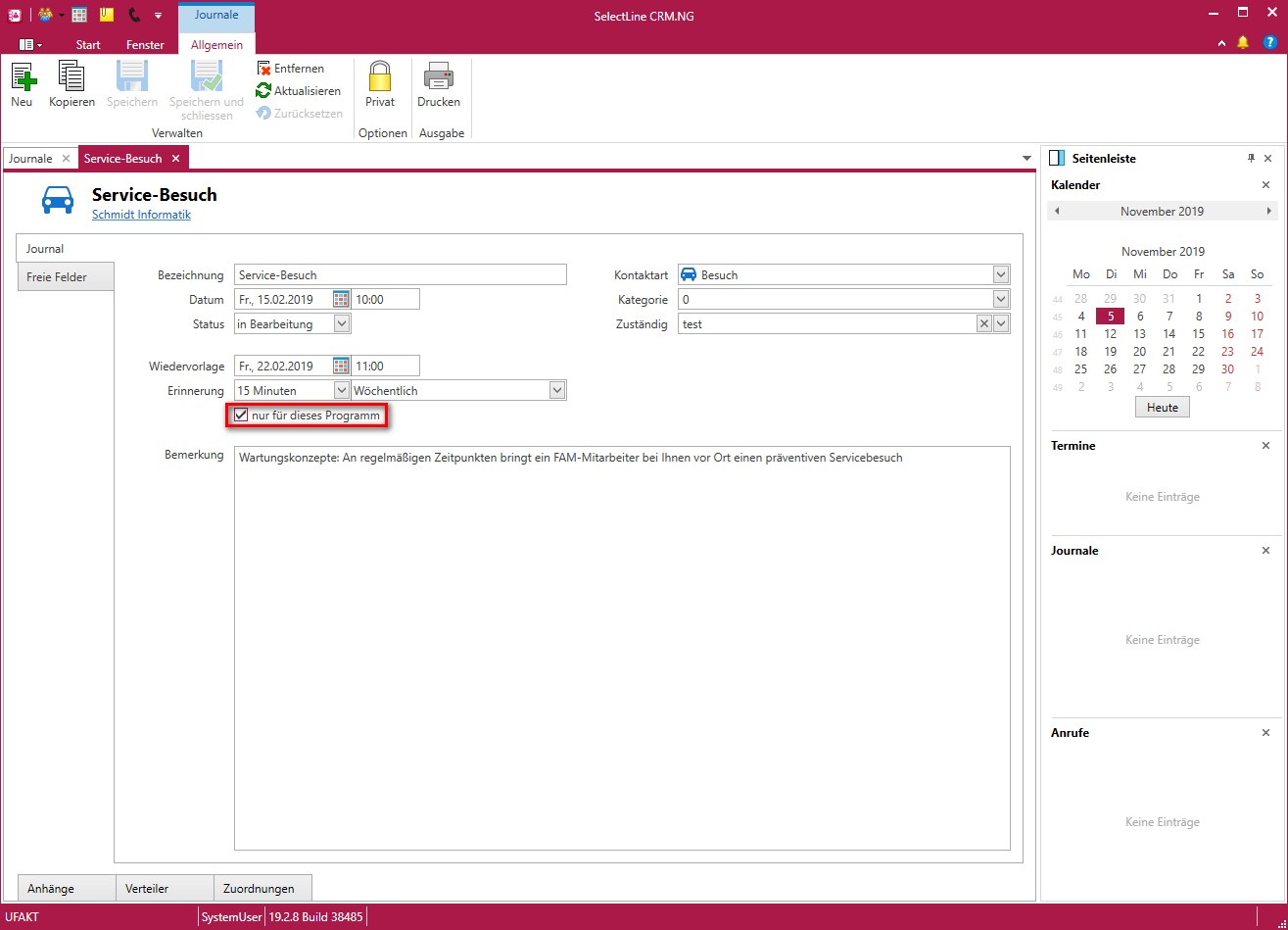Close the Journale document tab
The width and height of the screenshot is (1288, 930).
click(66, 158)
